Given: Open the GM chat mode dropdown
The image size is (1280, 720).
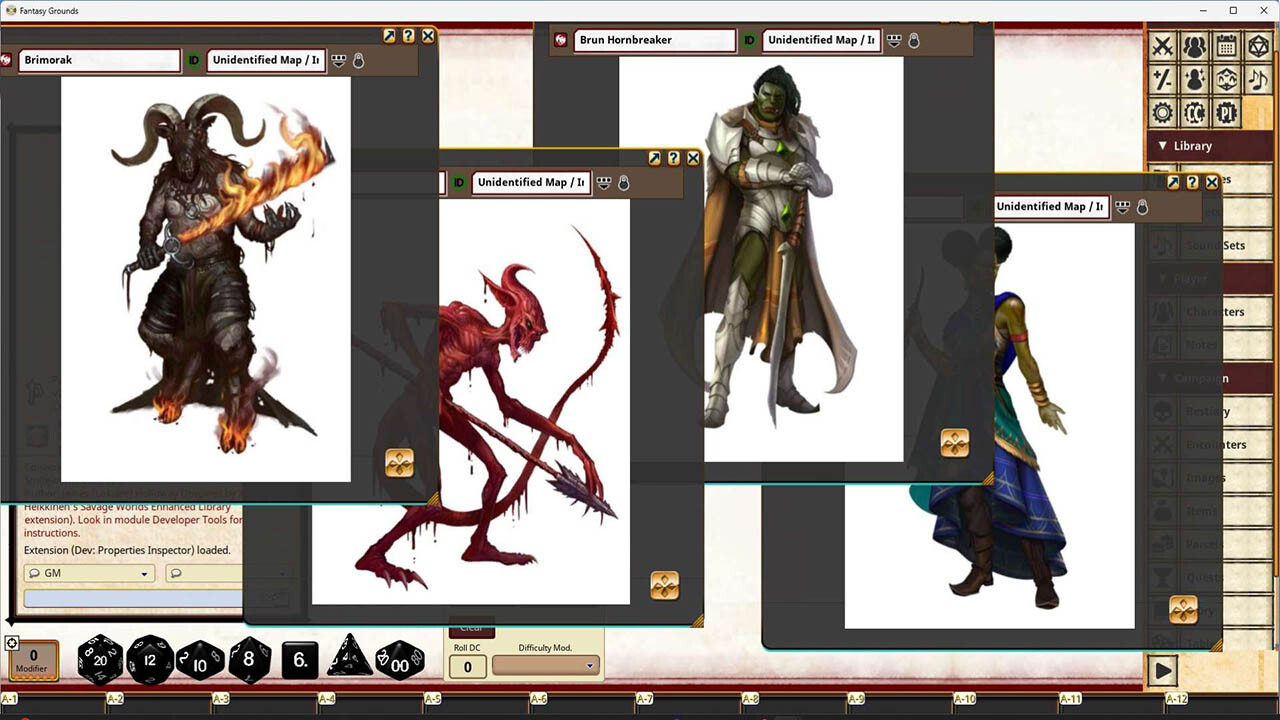Looking at the screenshot, I should pyautogui.click(x=88, y=573).
